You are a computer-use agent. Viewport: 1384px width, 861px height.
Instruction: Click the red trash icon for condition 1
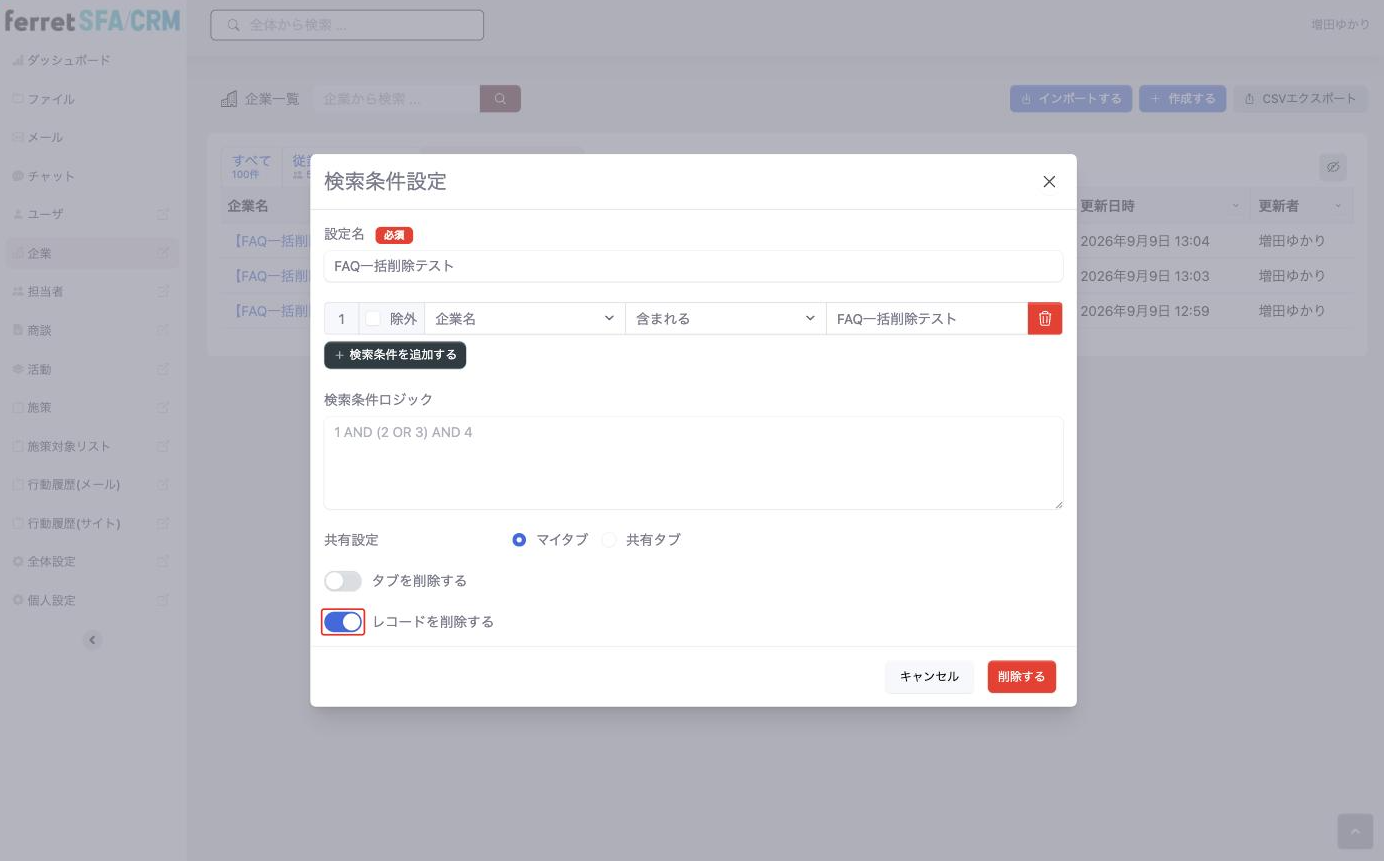coord(1045,318)
